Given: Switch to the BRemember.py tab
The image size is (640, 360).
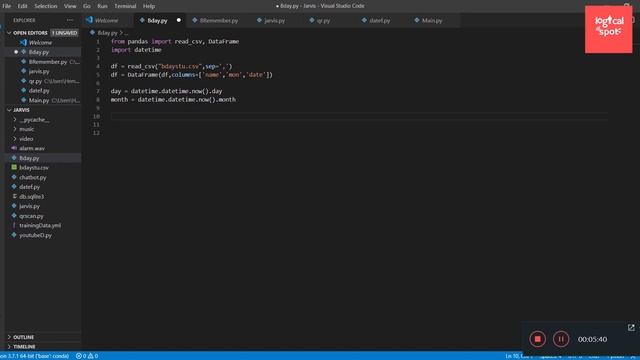Looking at the screenshot, I should (219, 20).
